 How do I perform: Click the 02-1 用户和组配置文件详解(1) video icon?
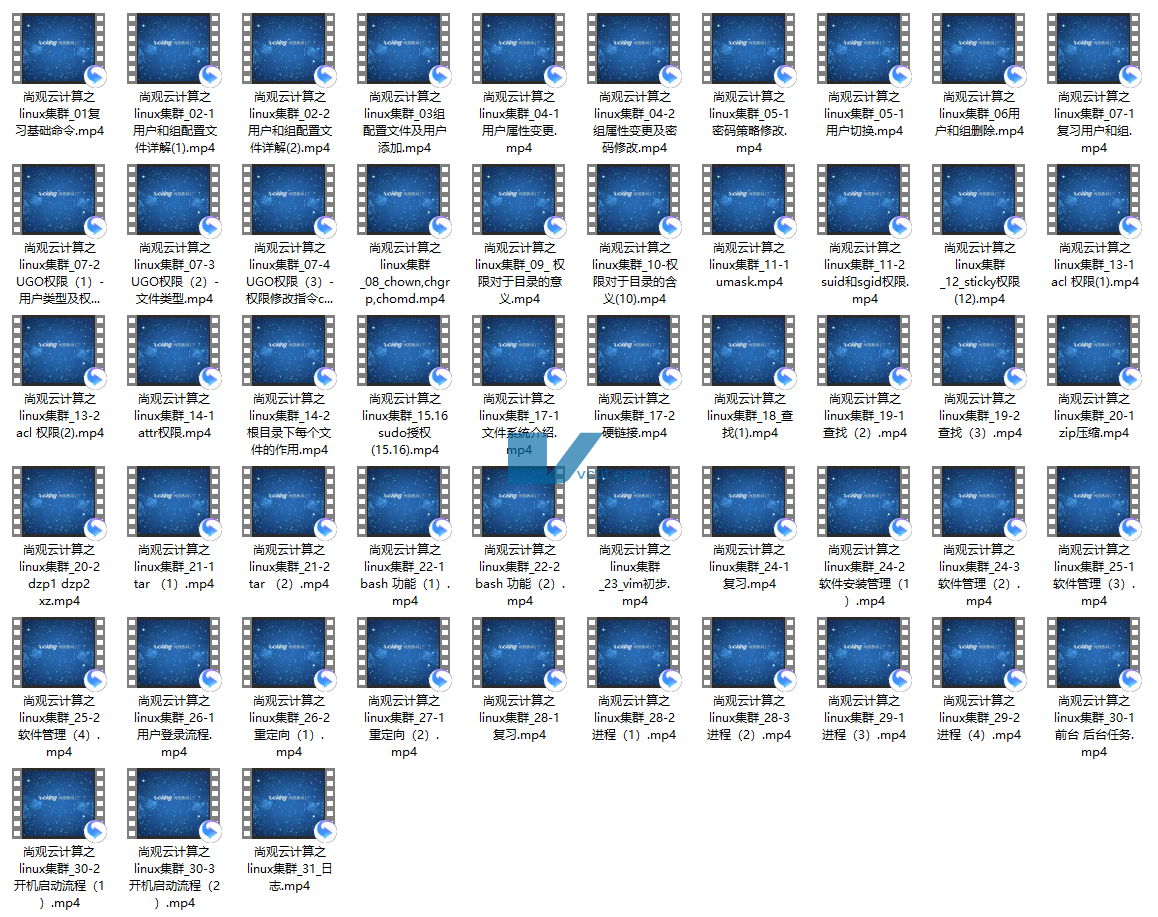(174, 48)
